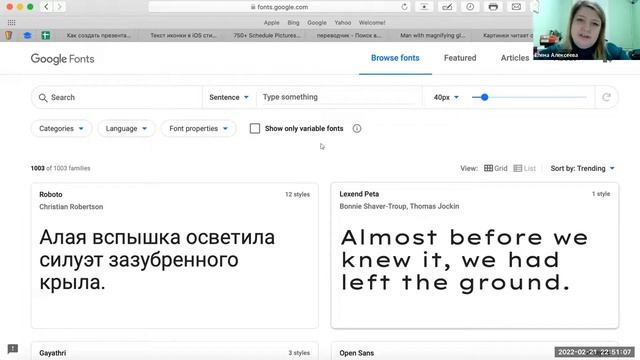Screen dimensions: 640x360
Task: Expand the Categories filter dropdown
Action: (61, 129)
